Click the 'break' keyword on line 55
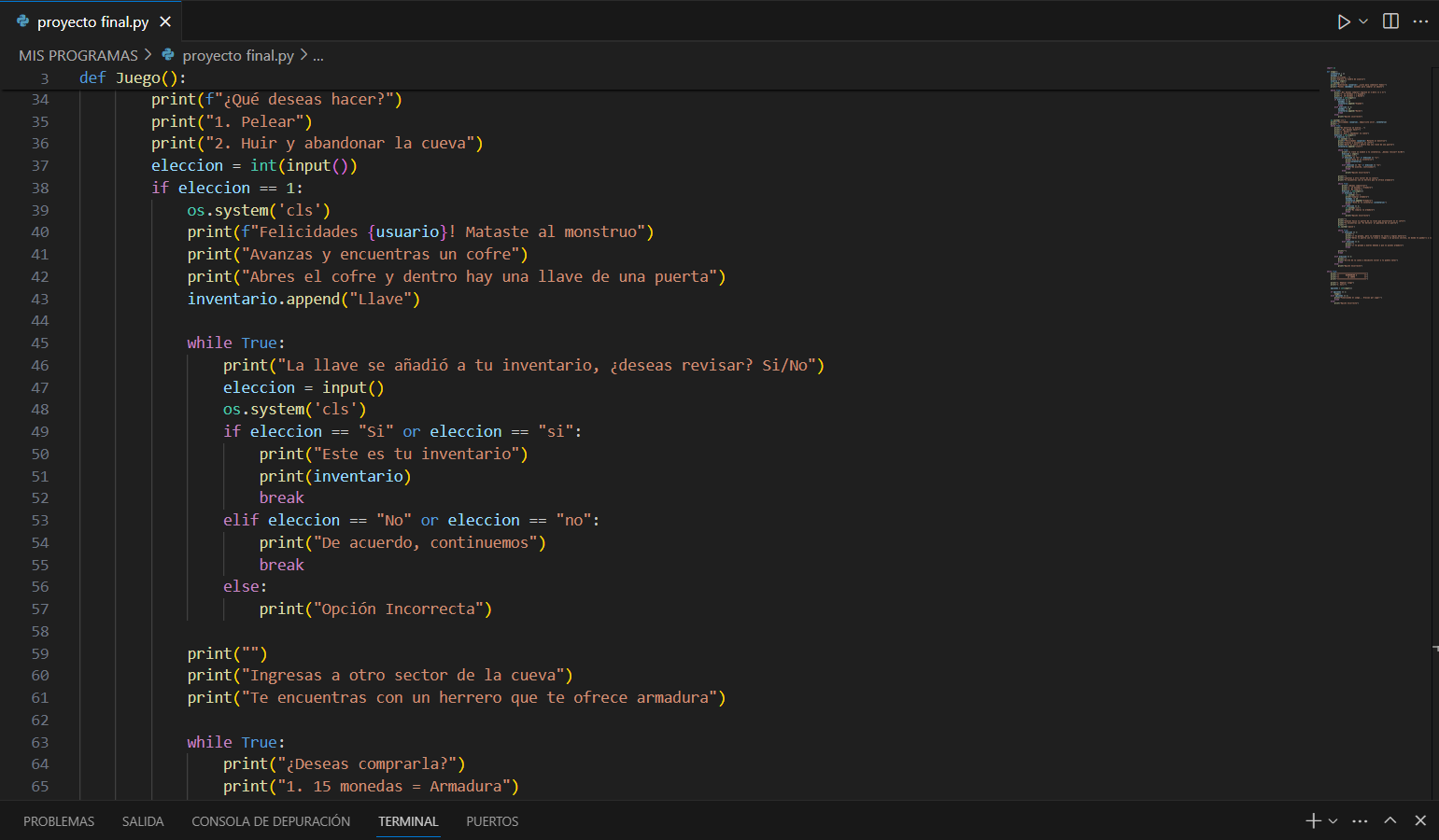Image resolution: width=1439 pixels, height=840 pixels. click(282, 565)
